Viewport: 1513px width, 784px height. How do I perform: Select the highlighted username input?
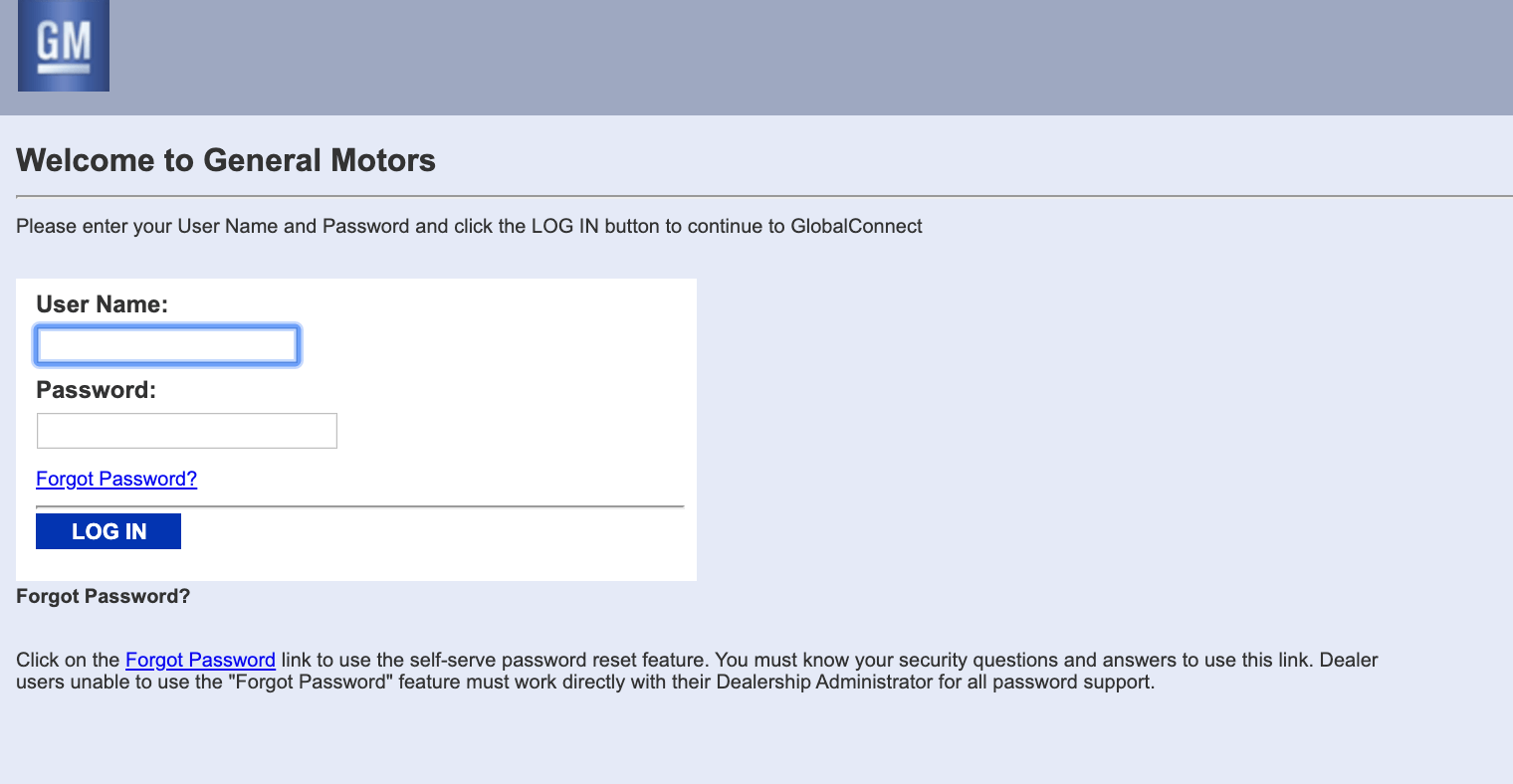coord(165,344)
